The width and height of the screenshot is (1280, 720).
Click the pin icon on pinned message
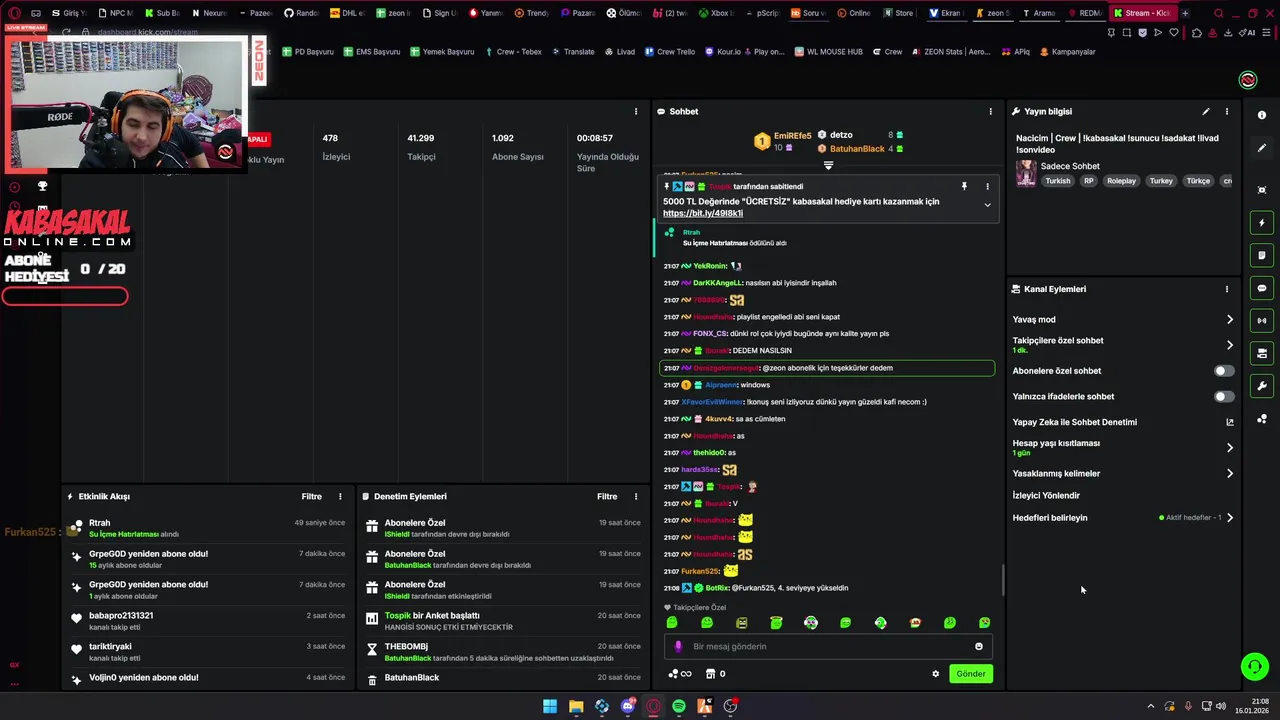click(964, 186)
